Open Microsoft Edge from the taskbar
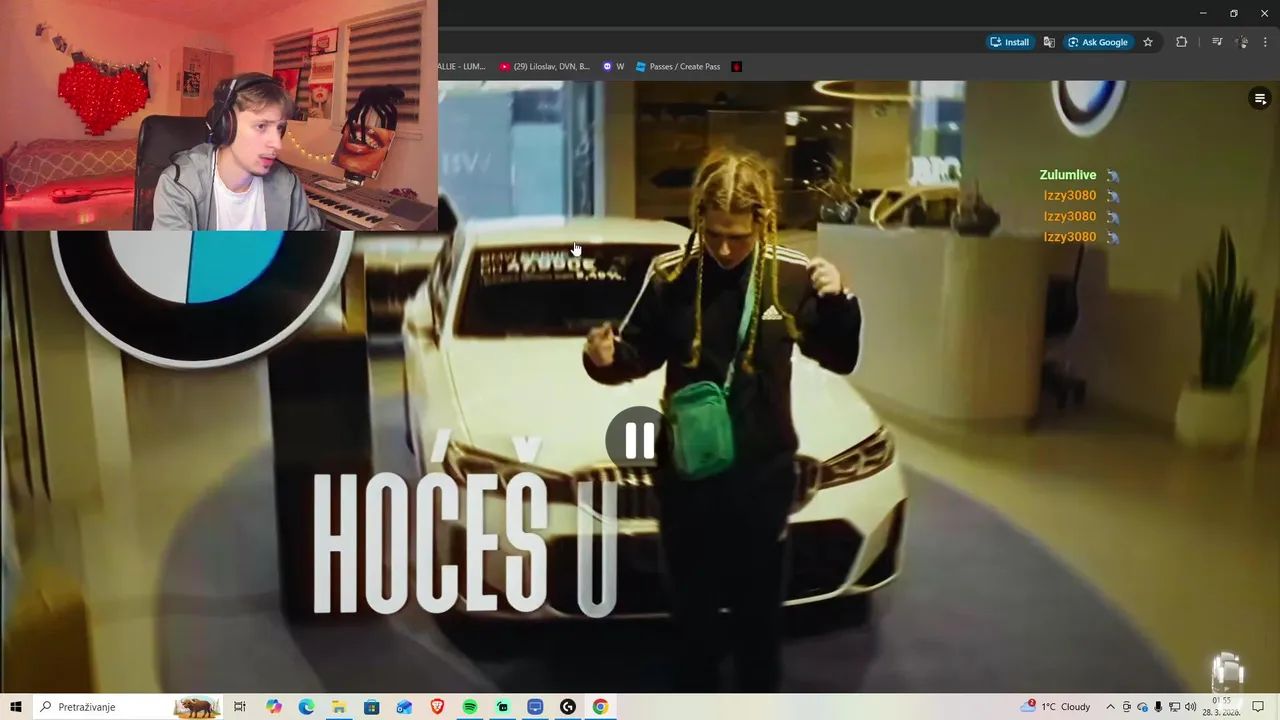 (x=306, y=707)
